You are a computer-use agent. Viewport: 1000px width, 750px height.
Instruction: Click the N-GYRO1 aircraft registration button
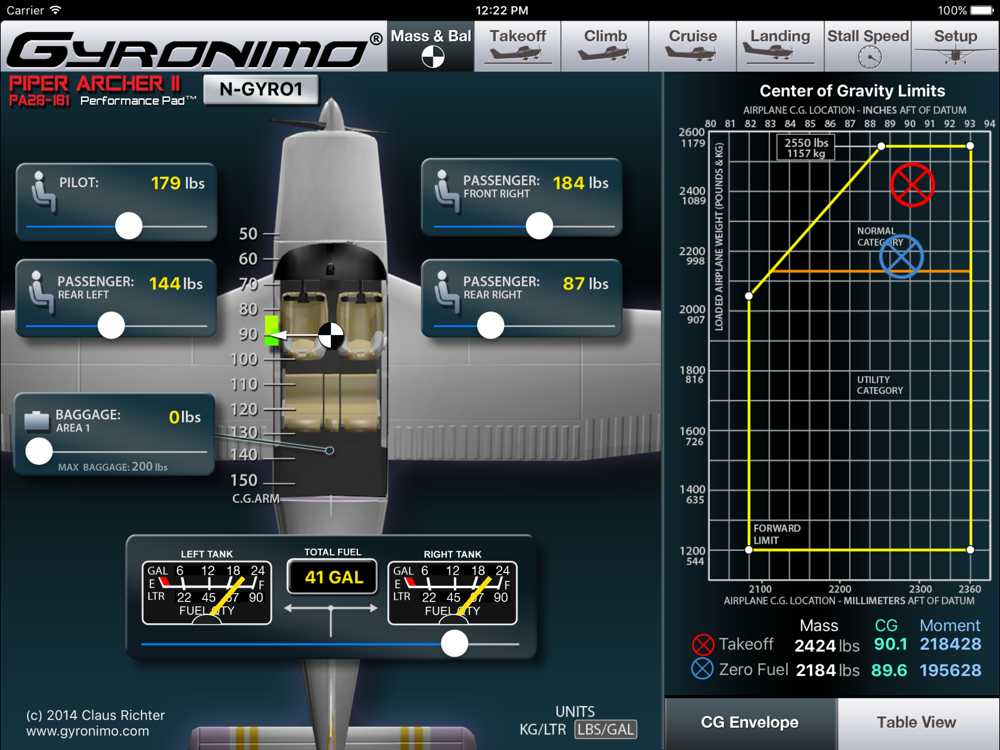(260, 89)
